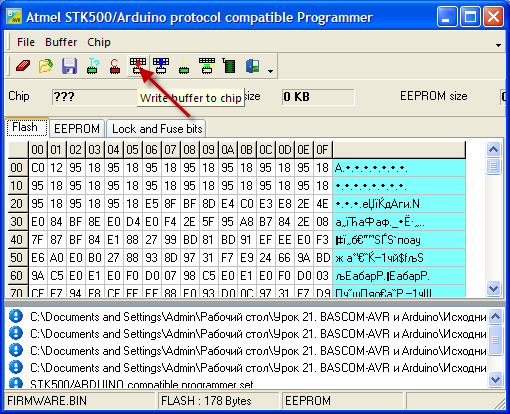
Task: Click the hex grid scroll down arrow
Action: [x=493, y=288]
